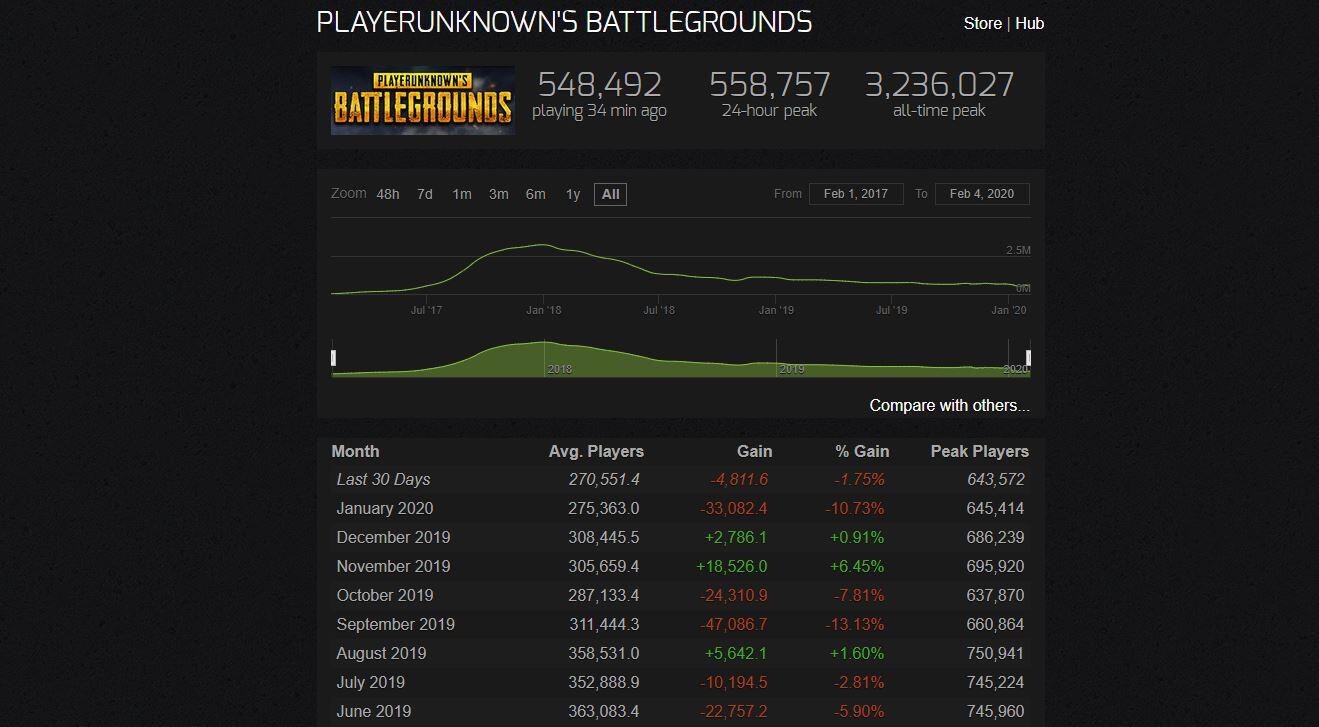1319x727 pixels.
Task: Click the To date field
Action: click(x=981, y=194)
